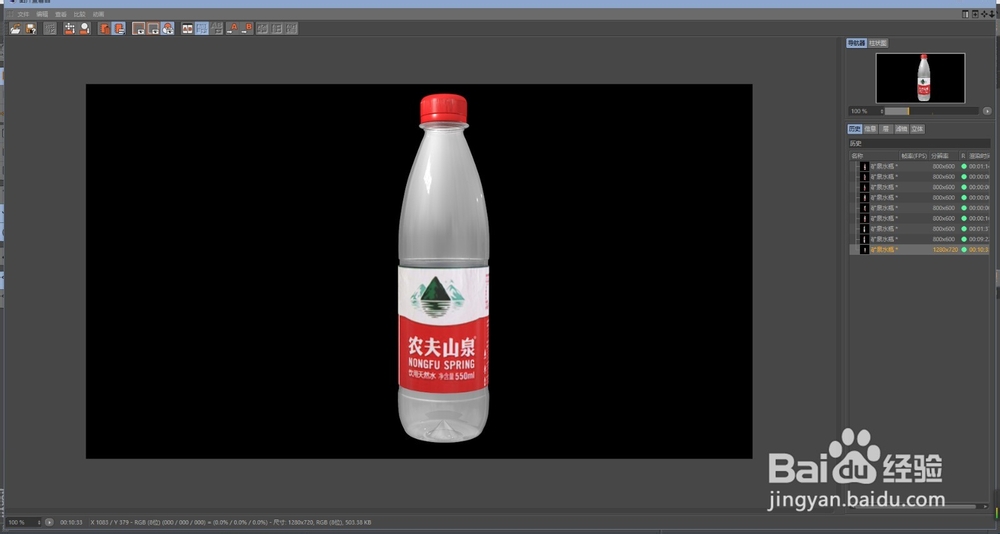This screenshot has width=1000, height=534.
Task: Select the 立体 tab
Action: point(917,129)
